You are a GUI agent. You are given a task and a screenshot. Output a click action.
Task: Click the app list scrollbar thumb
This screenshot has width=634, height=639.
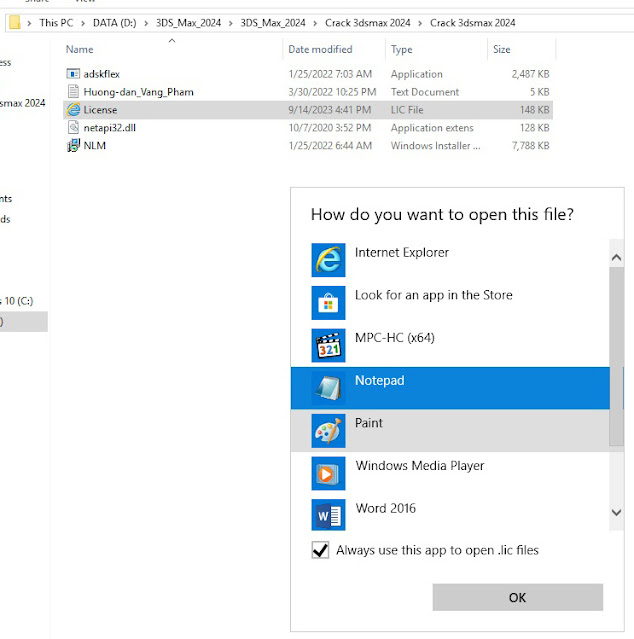(x=616, y=357)
